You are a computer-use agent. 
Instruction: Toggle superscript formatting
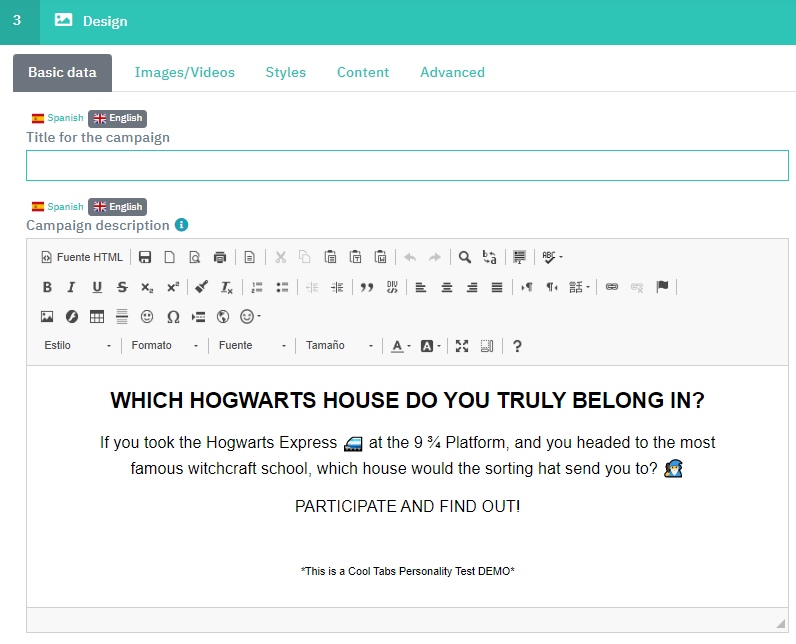[173, 287]
